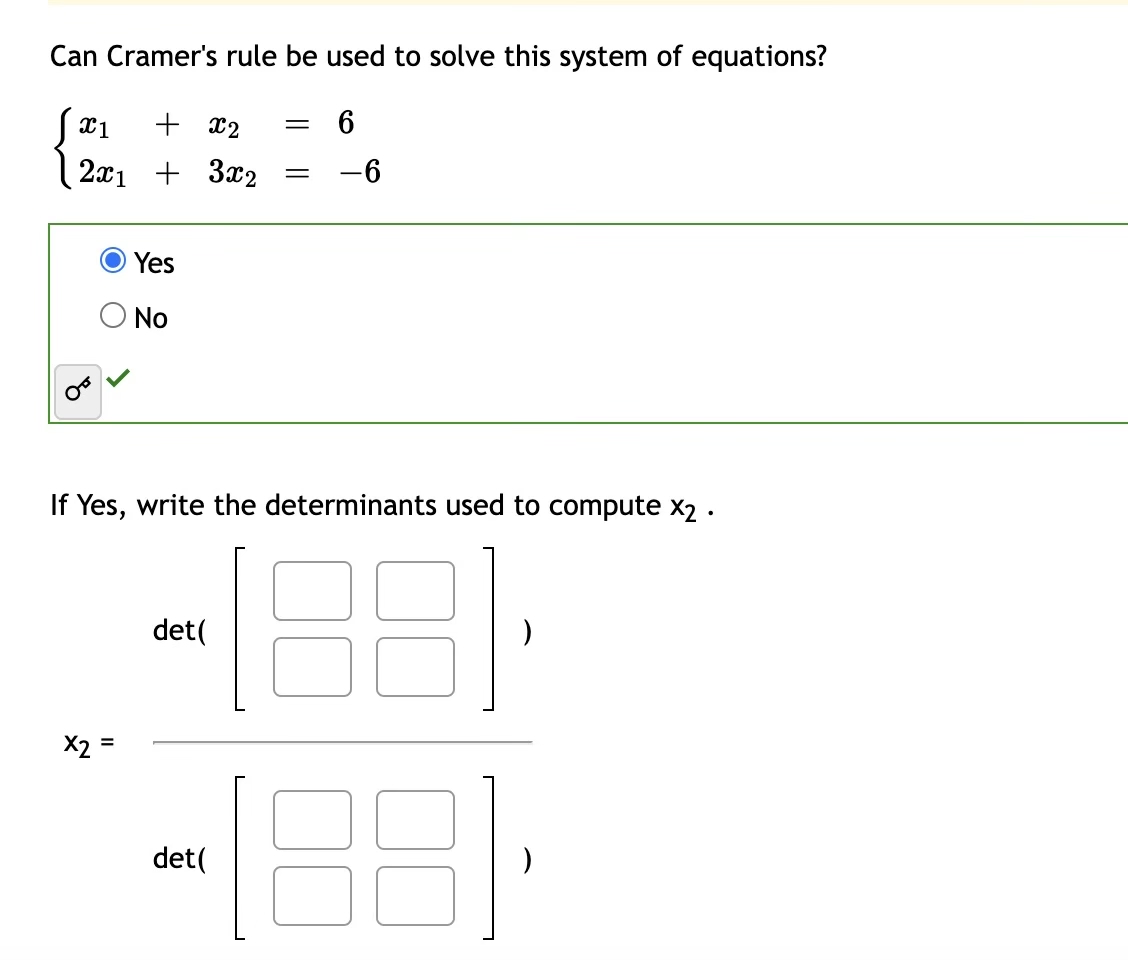Click the denominator det( label
This screenshot has width=1128, height=960.
[x=179, y=858]
